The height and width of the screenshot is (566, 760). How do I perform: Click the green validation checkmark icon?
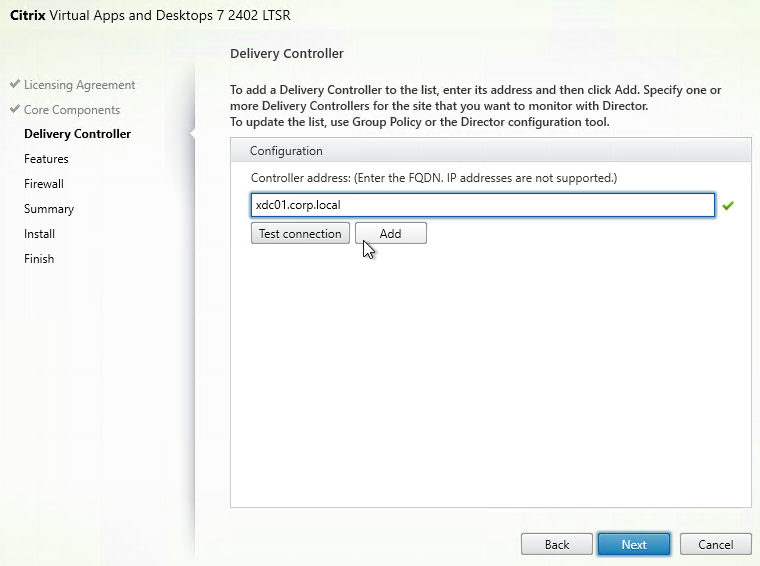click(728, 205)
